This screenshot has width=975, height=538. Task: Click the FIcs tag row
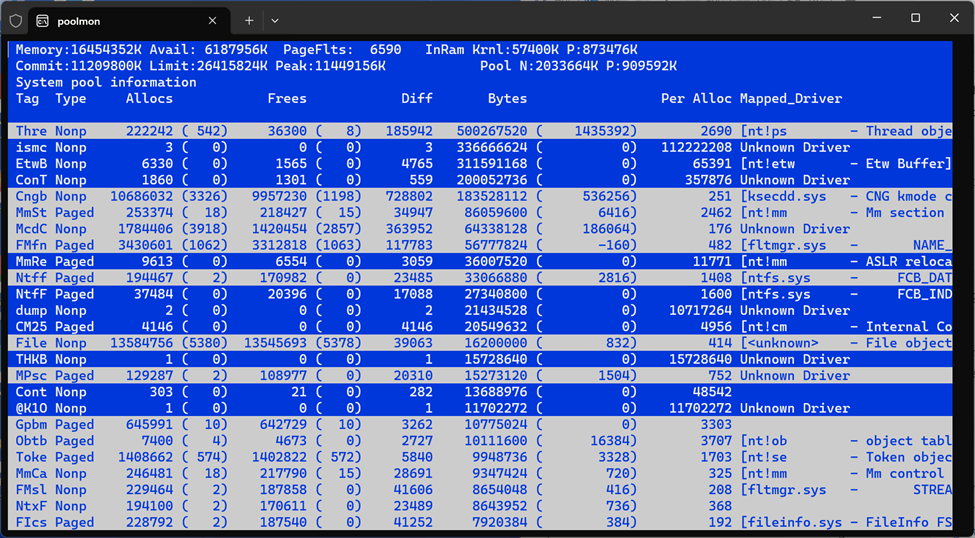pos(480,522)
